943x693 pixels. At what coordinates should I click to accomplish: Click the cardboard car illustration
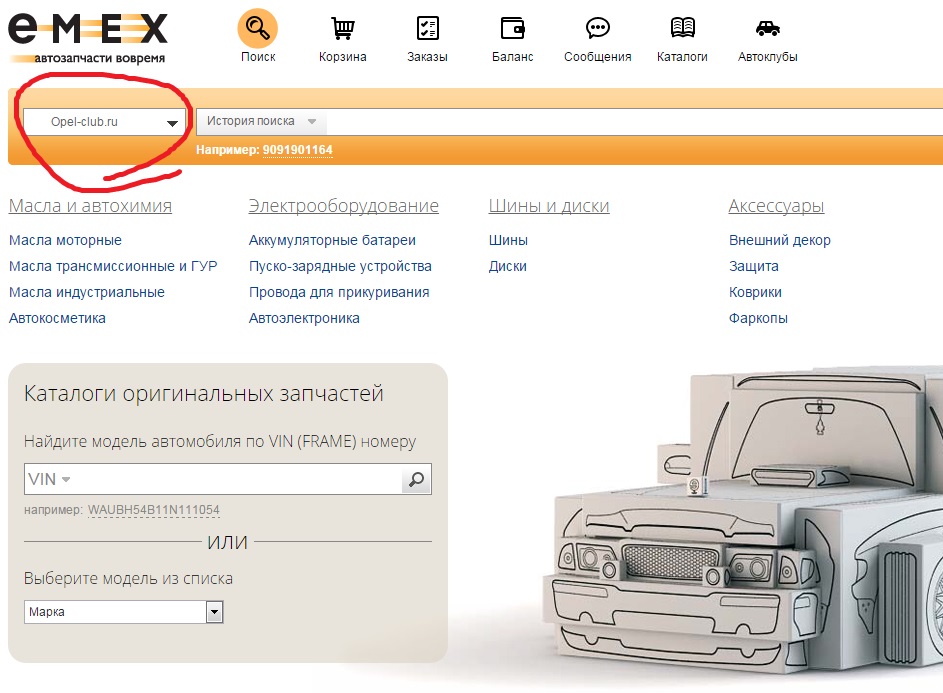pyautogui.click(x=743, y=519)
